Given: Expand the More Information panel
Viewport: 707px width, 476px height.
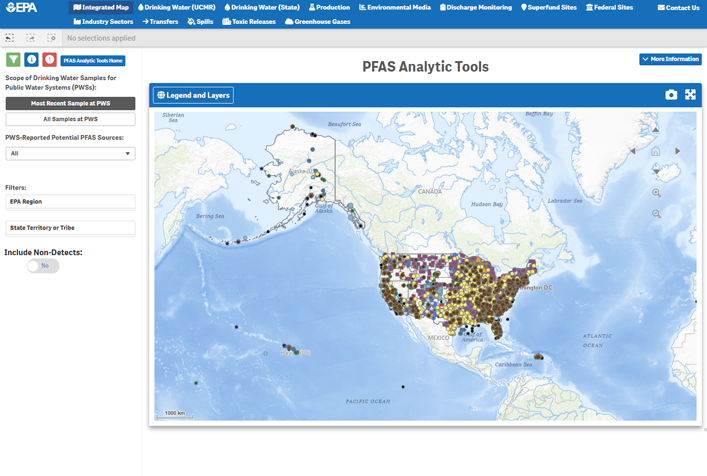Looking at the screenshot, I should (670, 59).
